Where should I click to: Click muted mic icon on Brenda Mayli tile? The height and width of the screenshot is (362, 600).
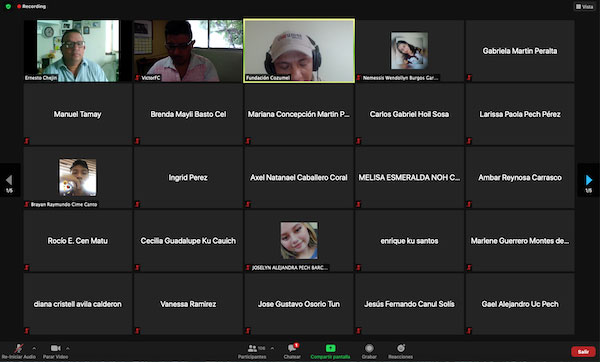137,141
